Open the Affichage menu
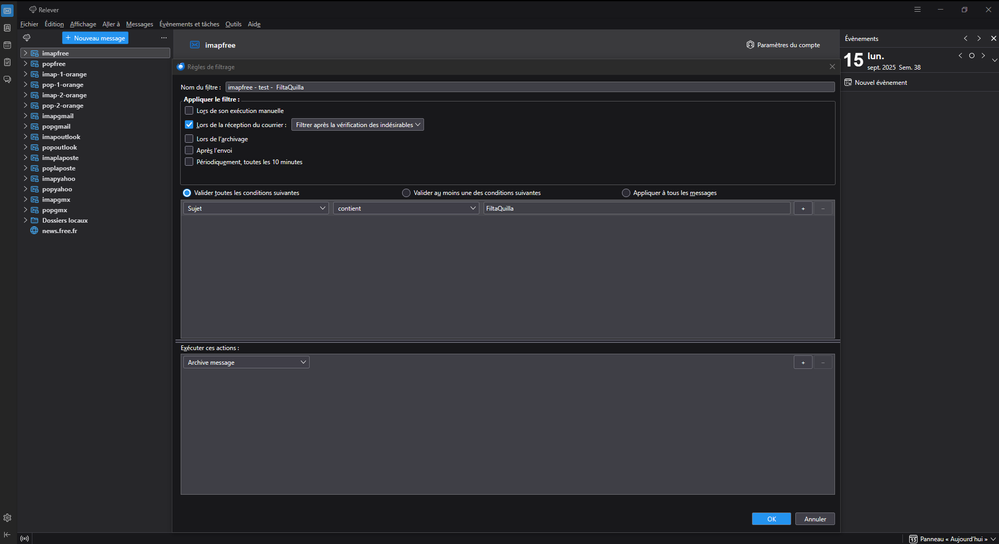The image size is (999, 544). (x=83, y=24)
